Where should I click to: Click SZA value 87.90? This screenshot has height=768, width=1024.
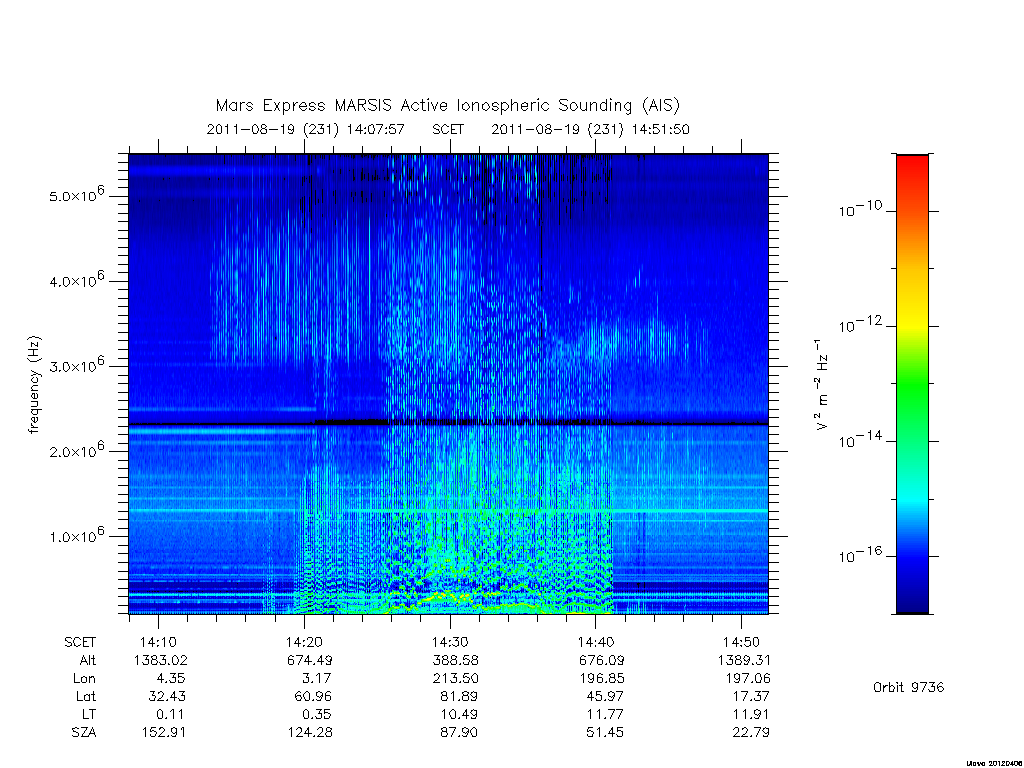click(458, 733)
